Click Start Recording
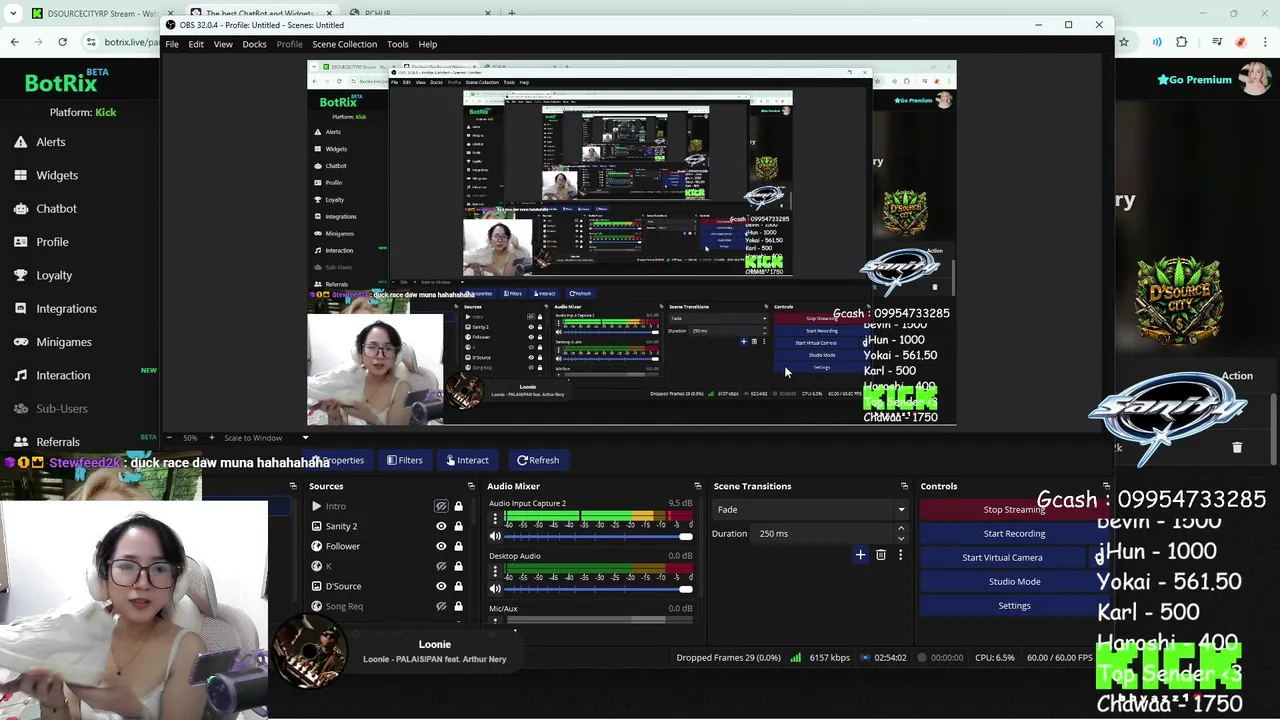This screenshot has height=720, width=1280. coord(1014,533)
